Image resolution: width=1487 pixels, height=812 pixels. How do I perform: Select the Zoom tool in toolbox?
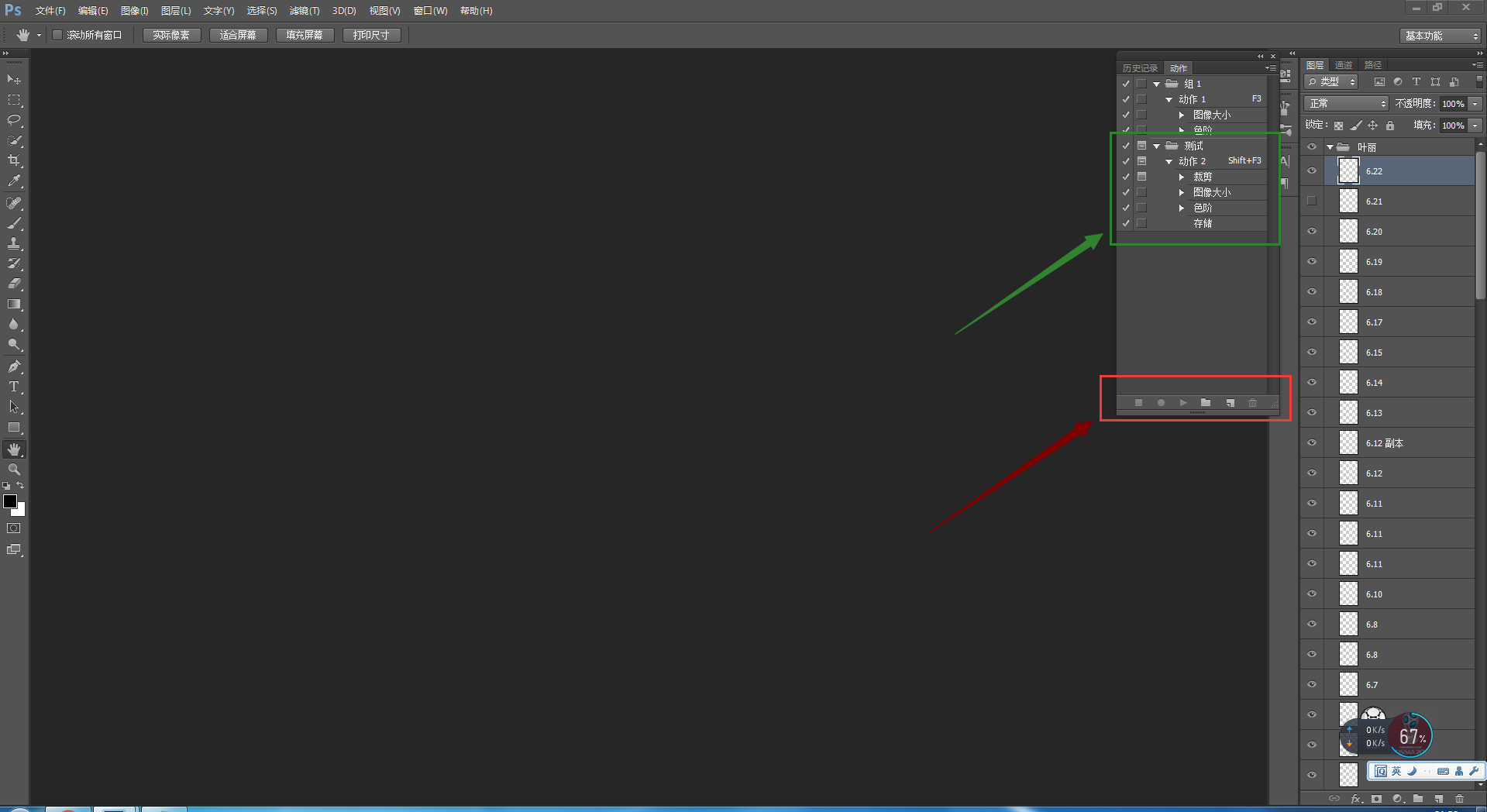click(x=14, y=470)
